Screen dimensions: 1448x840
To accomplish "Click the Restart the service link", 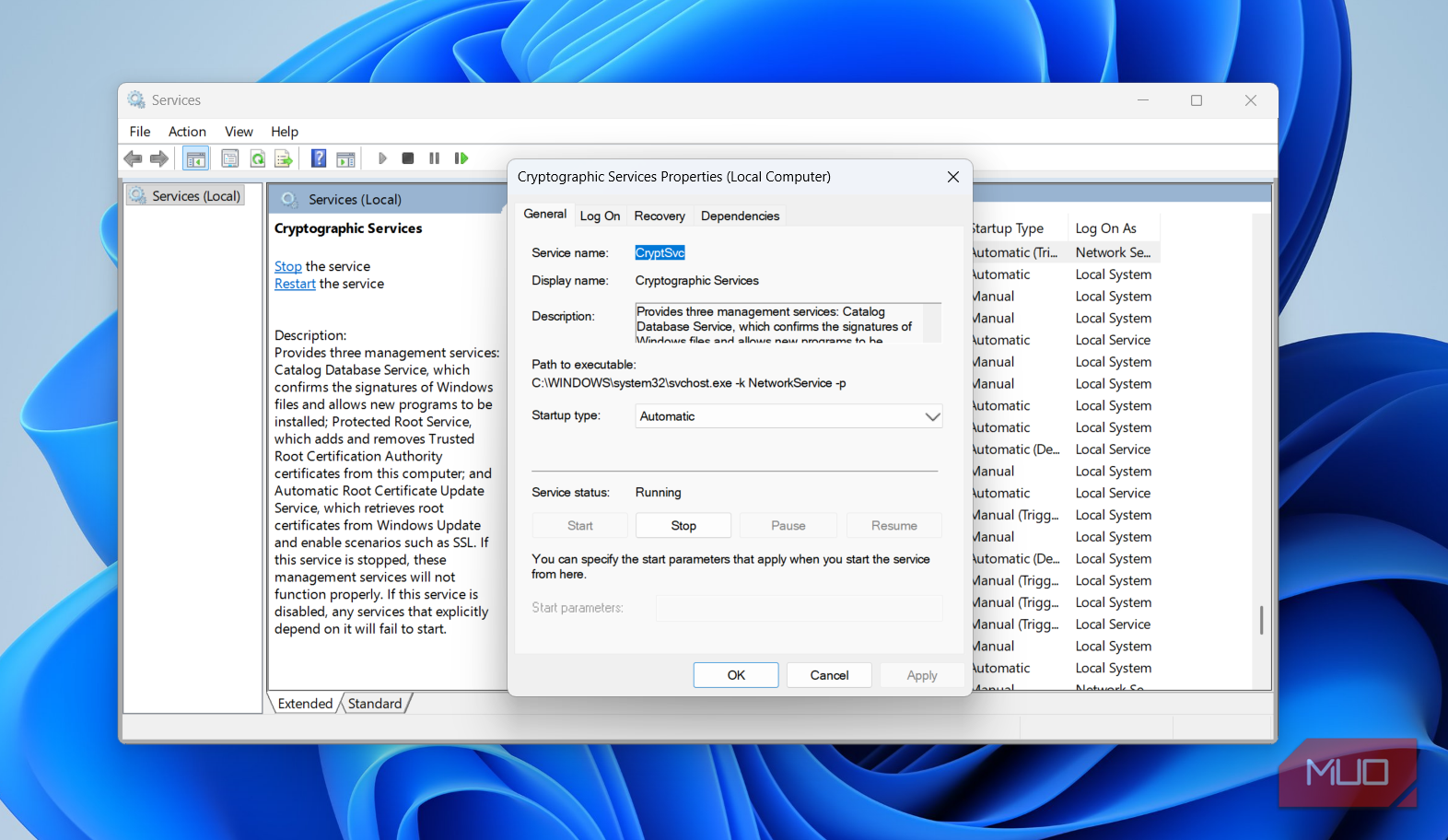I will coord(295,284).
